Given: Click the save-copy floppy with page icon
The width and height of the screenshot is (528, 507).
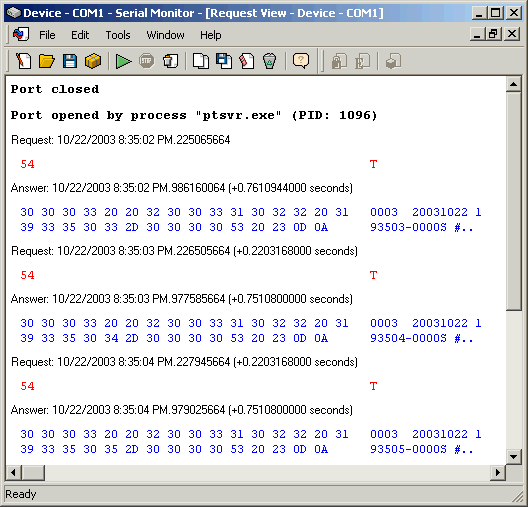Looking at the screenshot, I should click(224, 61).
